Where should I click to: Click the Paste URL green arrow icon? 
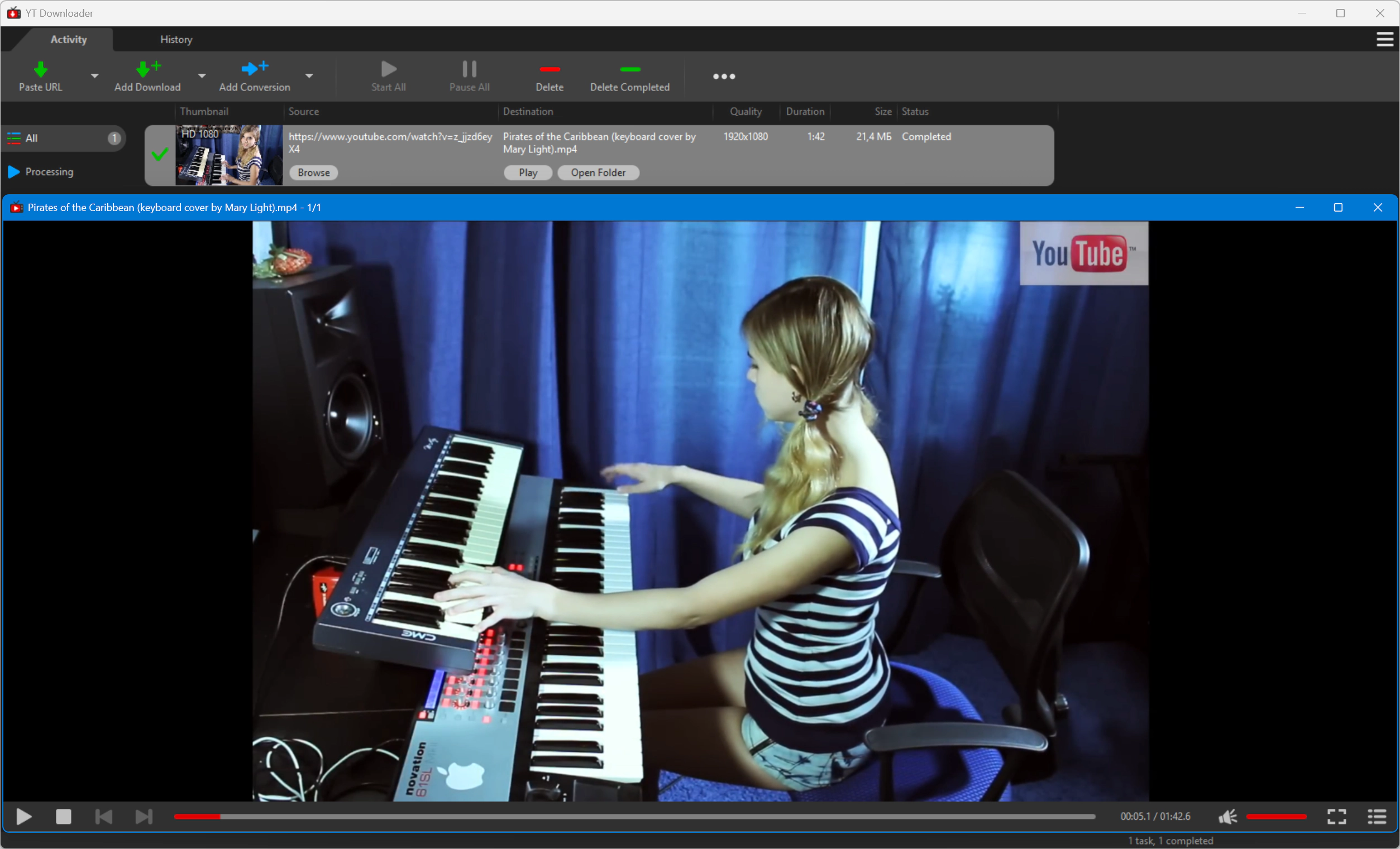coord(40,69)
